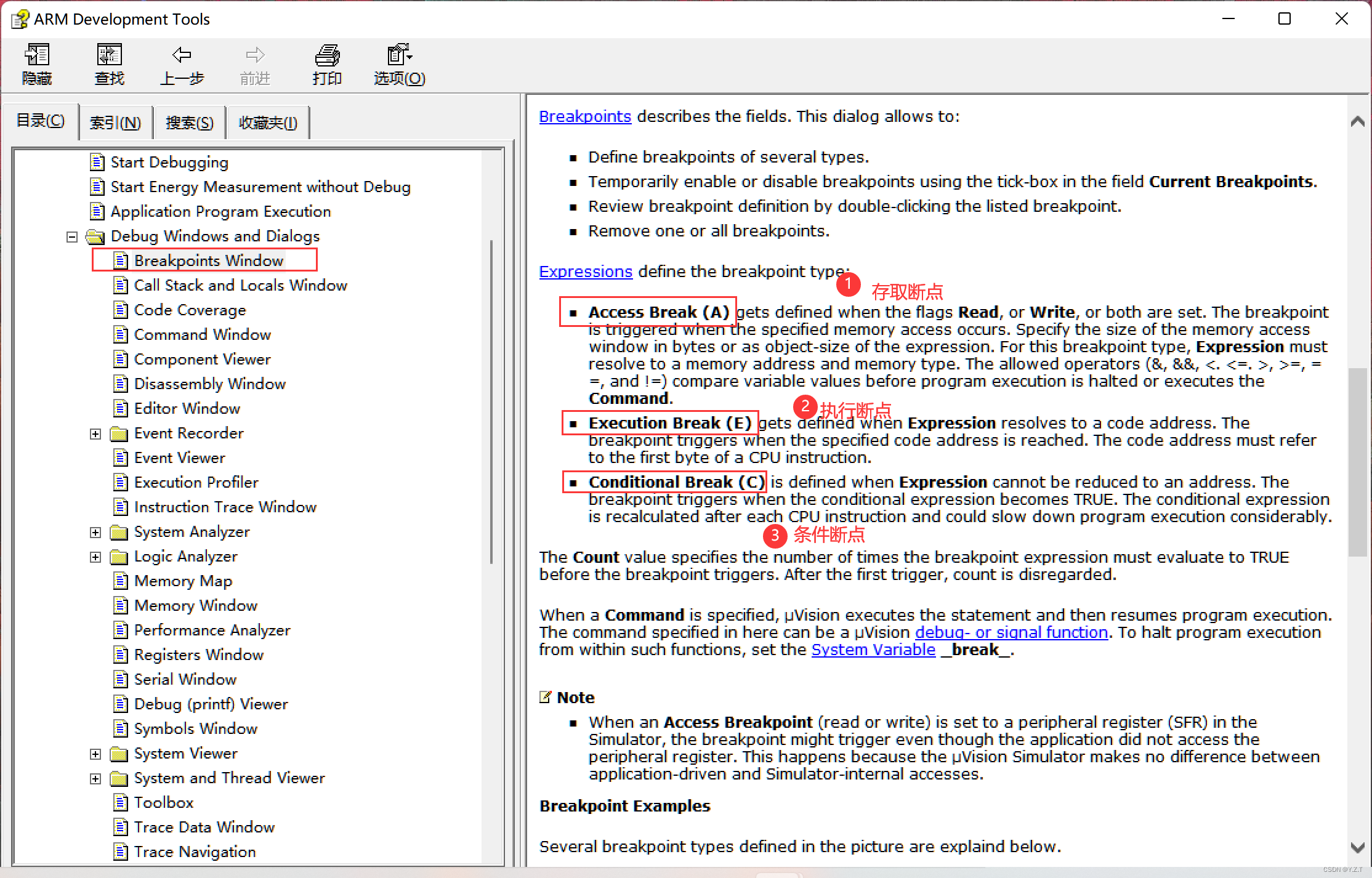Go back with the 上一步 arrow icon
The image size is (1372, 878).
coord(182,55)
